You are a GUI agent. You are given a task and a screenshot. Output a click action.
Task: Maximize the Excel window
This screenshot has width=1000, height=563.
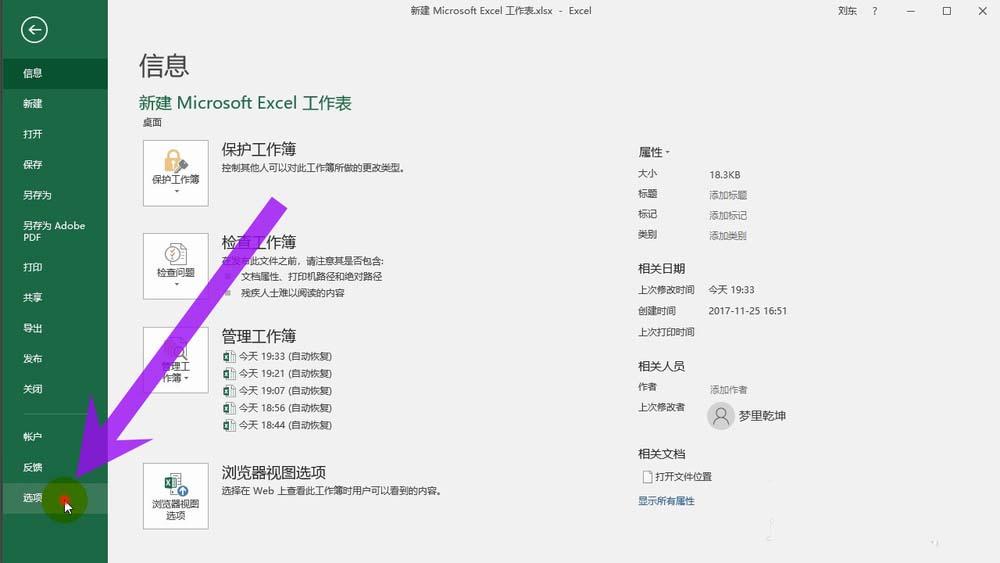[947, 11]
